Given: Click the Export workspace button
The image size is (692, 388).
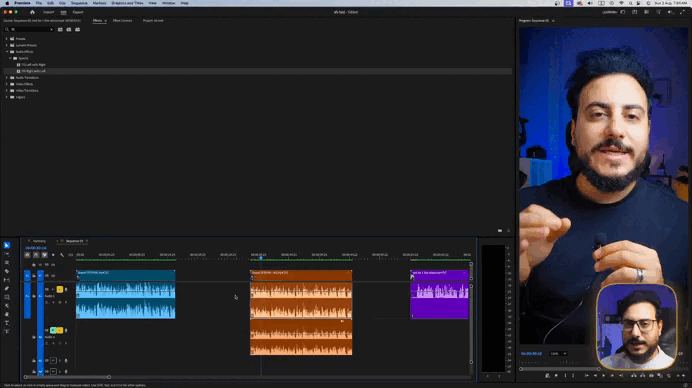Looking at the screenshot, I should pyautogui.click(x=78, y=12).
